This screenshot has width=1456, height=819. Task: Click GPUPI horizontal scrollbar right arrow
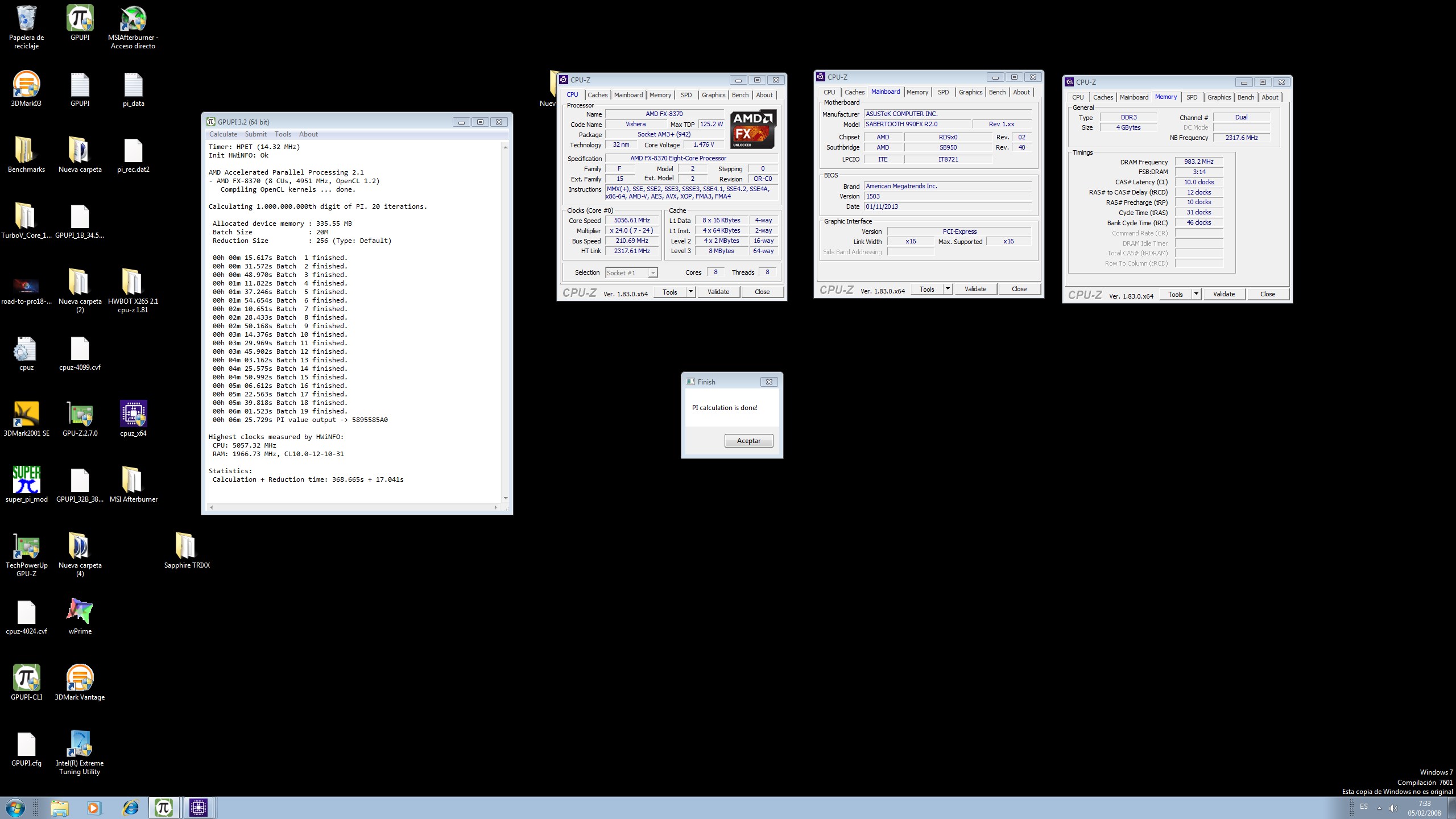[x=495, y=507]
